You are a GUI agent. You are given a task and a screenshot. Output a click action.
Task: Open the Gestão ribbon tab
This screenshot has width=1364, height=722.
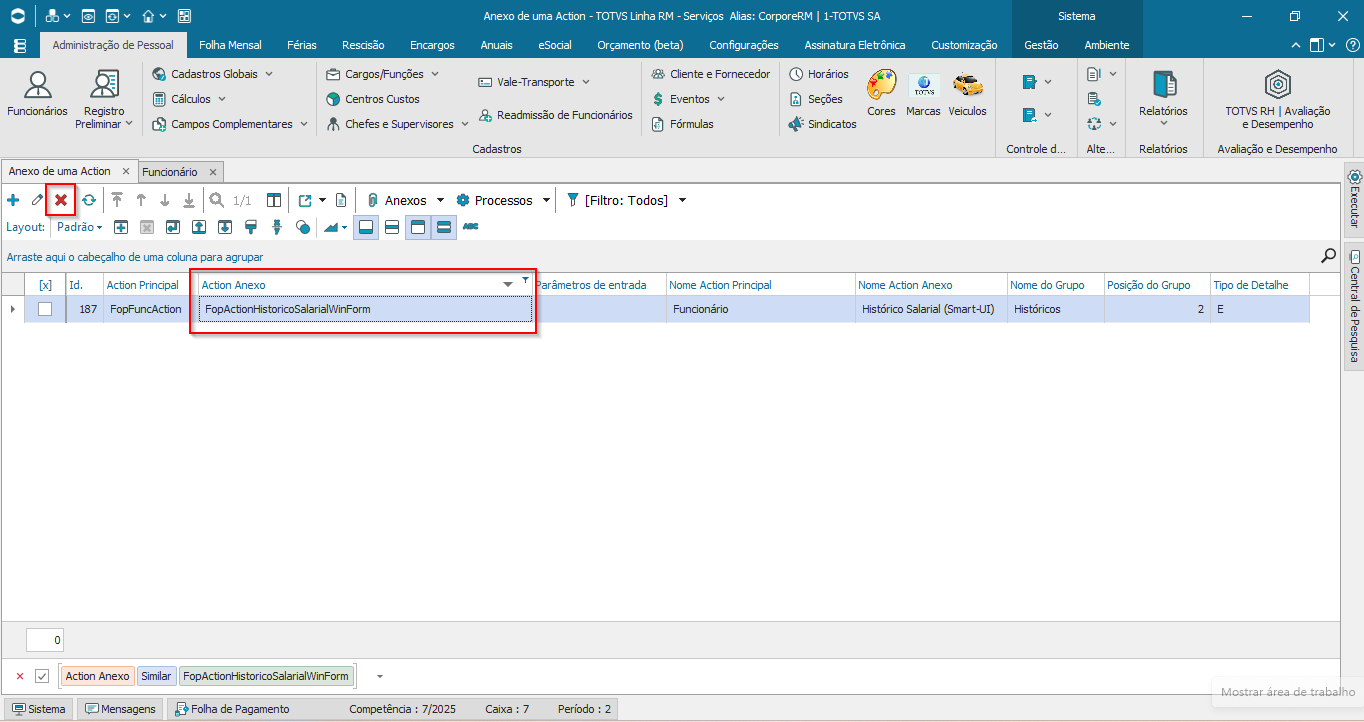[x=1041, y=45]
